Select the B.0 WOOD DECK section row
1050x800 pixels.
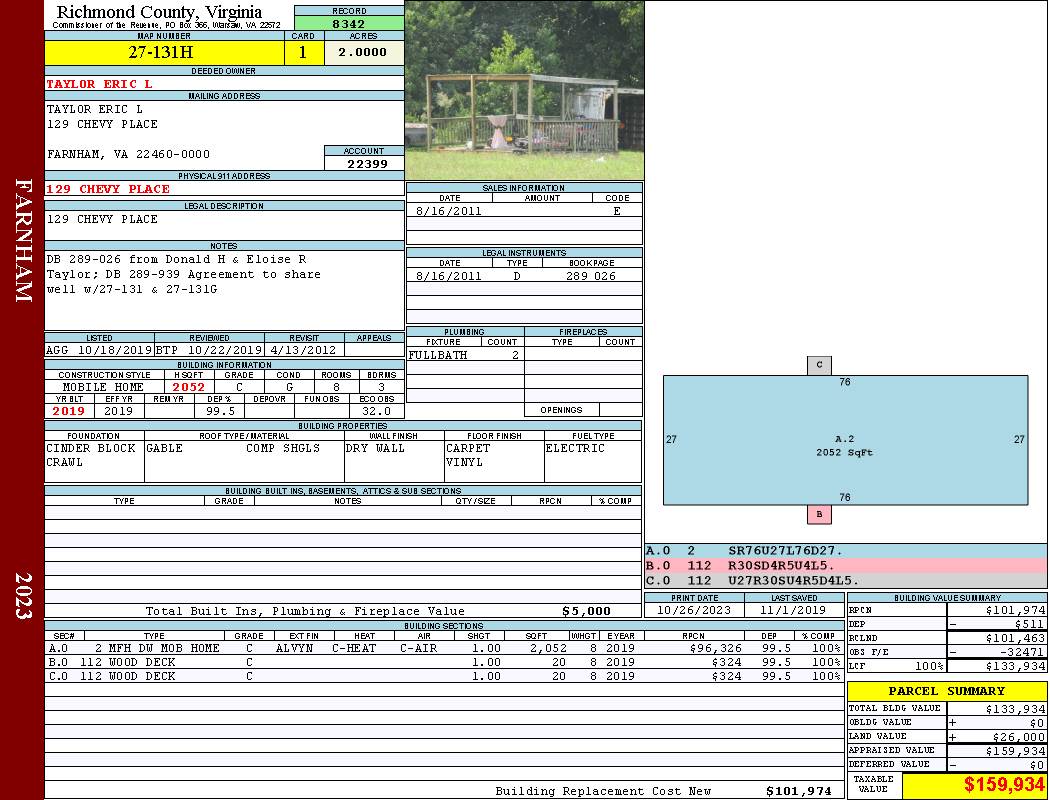[x=444, y=662]
